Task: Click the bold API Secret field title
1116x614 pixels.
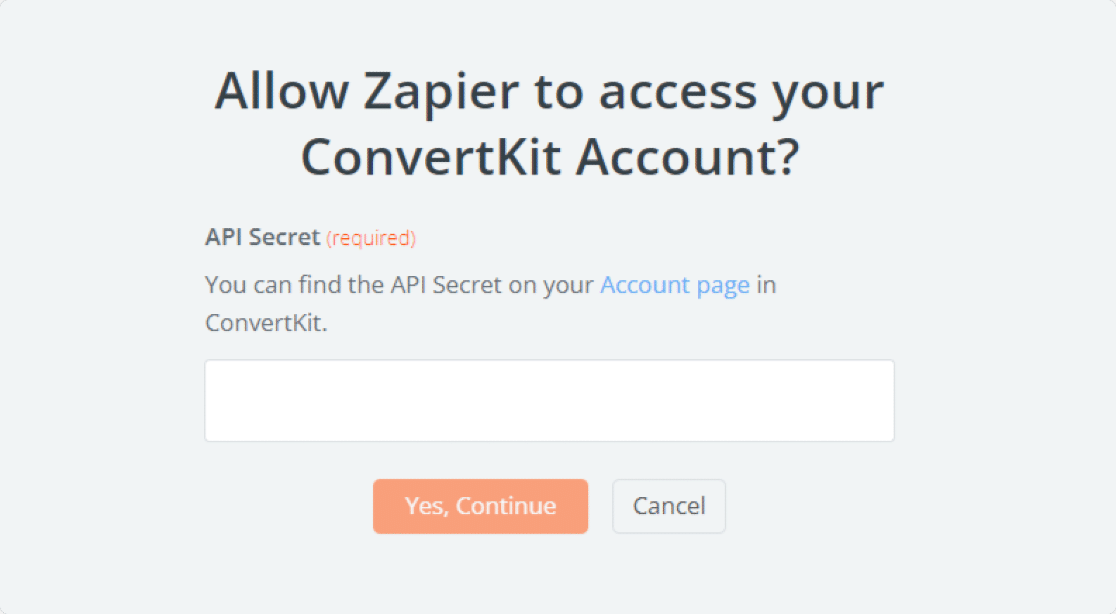Action: click(x=263, y=237)
